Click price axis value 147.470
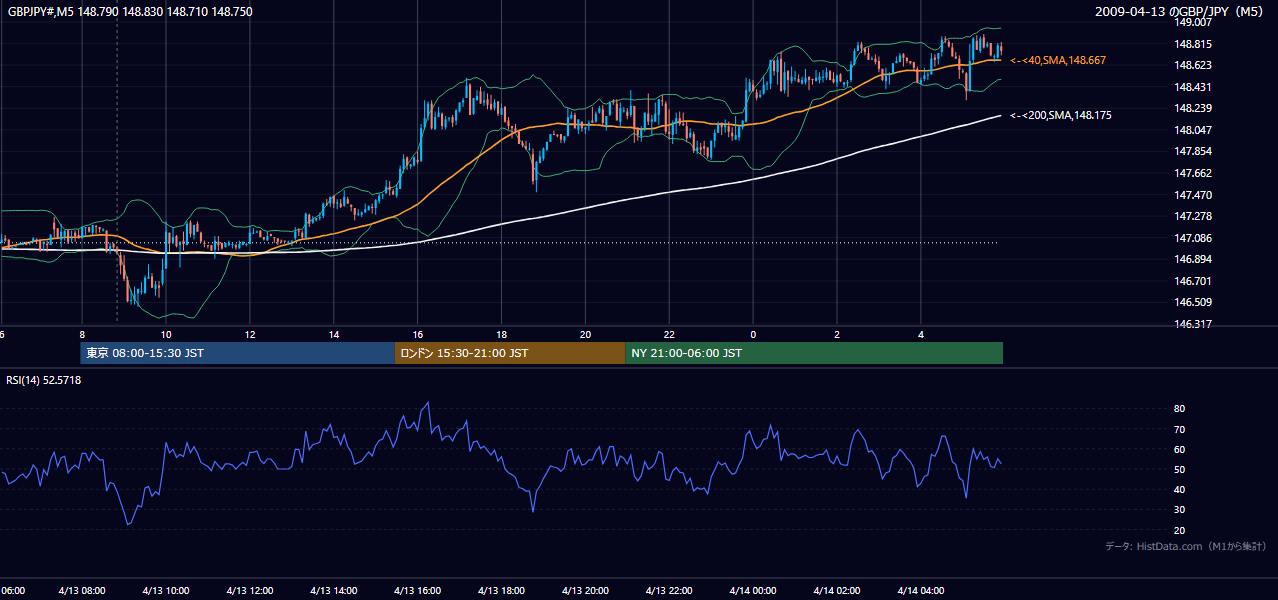This screenshot has width=1278, height=600. tap(1195, 195)
